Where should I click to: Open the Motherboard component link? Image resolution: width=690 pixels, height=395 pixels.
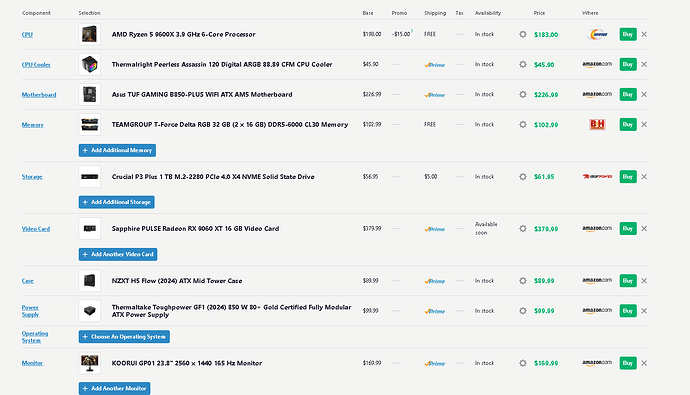point(39,95)
